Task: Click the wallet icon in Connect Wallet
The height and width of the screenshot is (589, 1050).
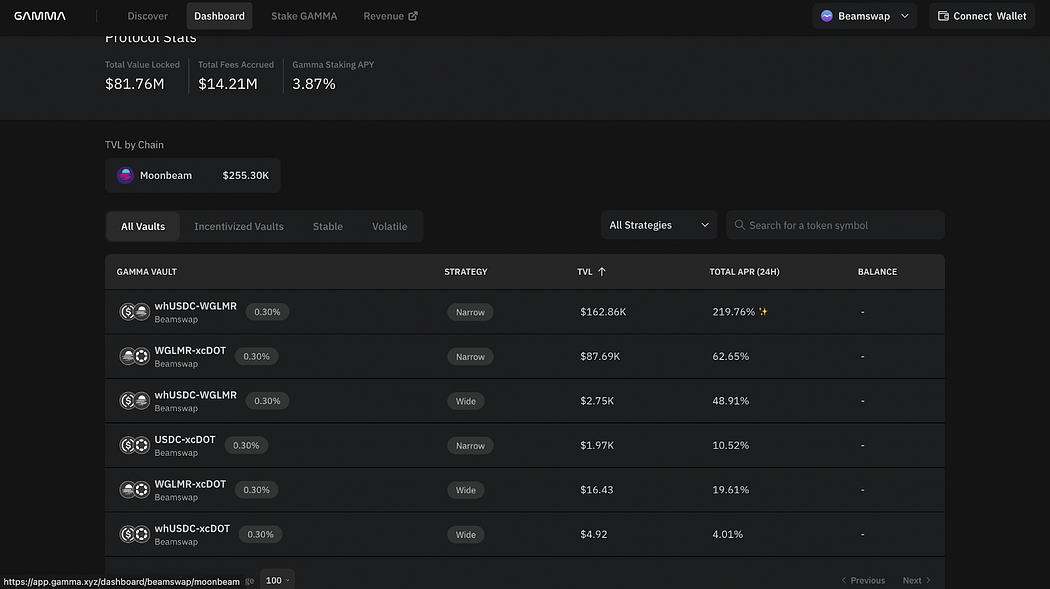Action: (943, 16)
